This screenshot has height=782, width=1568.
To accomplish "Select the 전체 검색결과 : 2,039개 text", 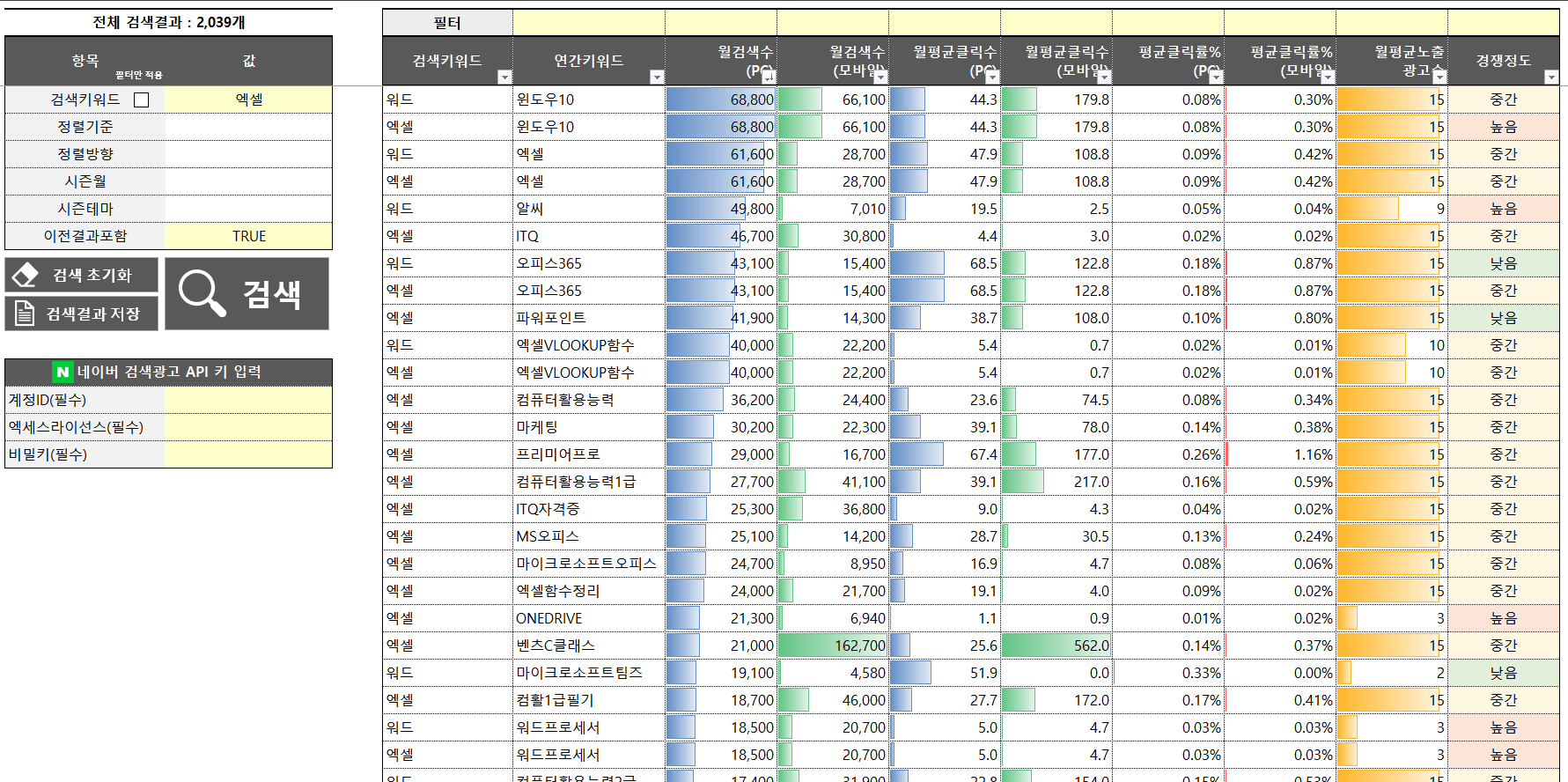I will 169,22.
